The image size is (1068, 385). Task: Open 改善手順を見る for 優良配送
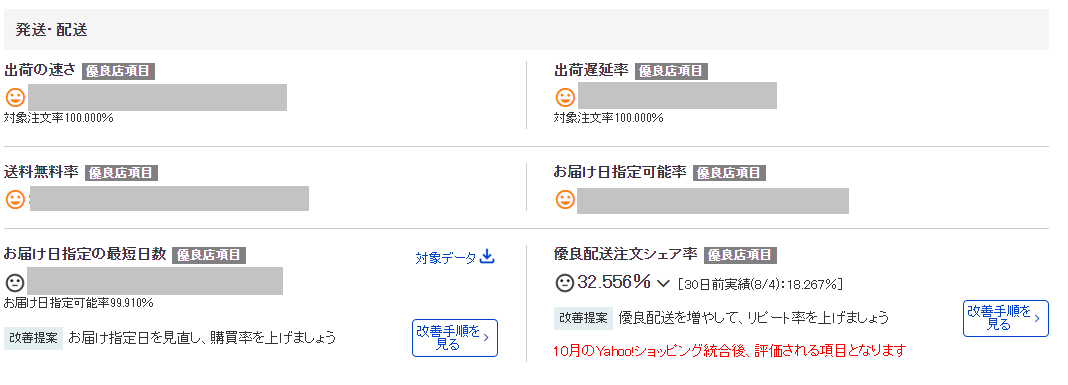click(x=1005, y=318)
